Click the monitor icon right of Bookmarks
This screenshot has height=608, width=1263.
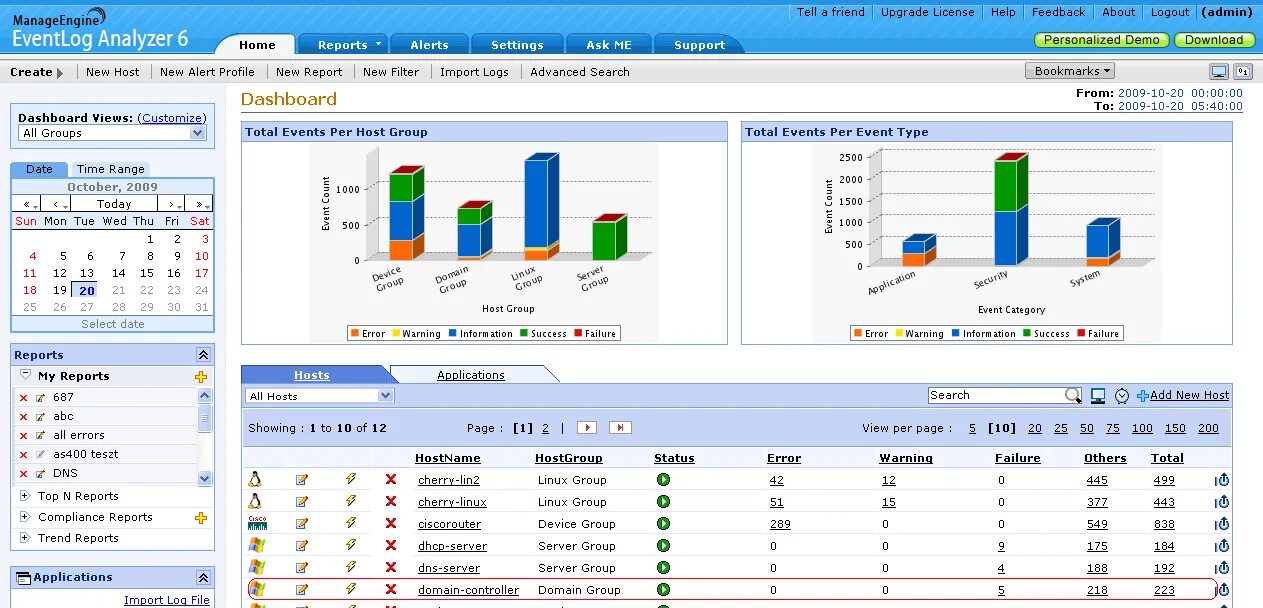point(1219,71)
